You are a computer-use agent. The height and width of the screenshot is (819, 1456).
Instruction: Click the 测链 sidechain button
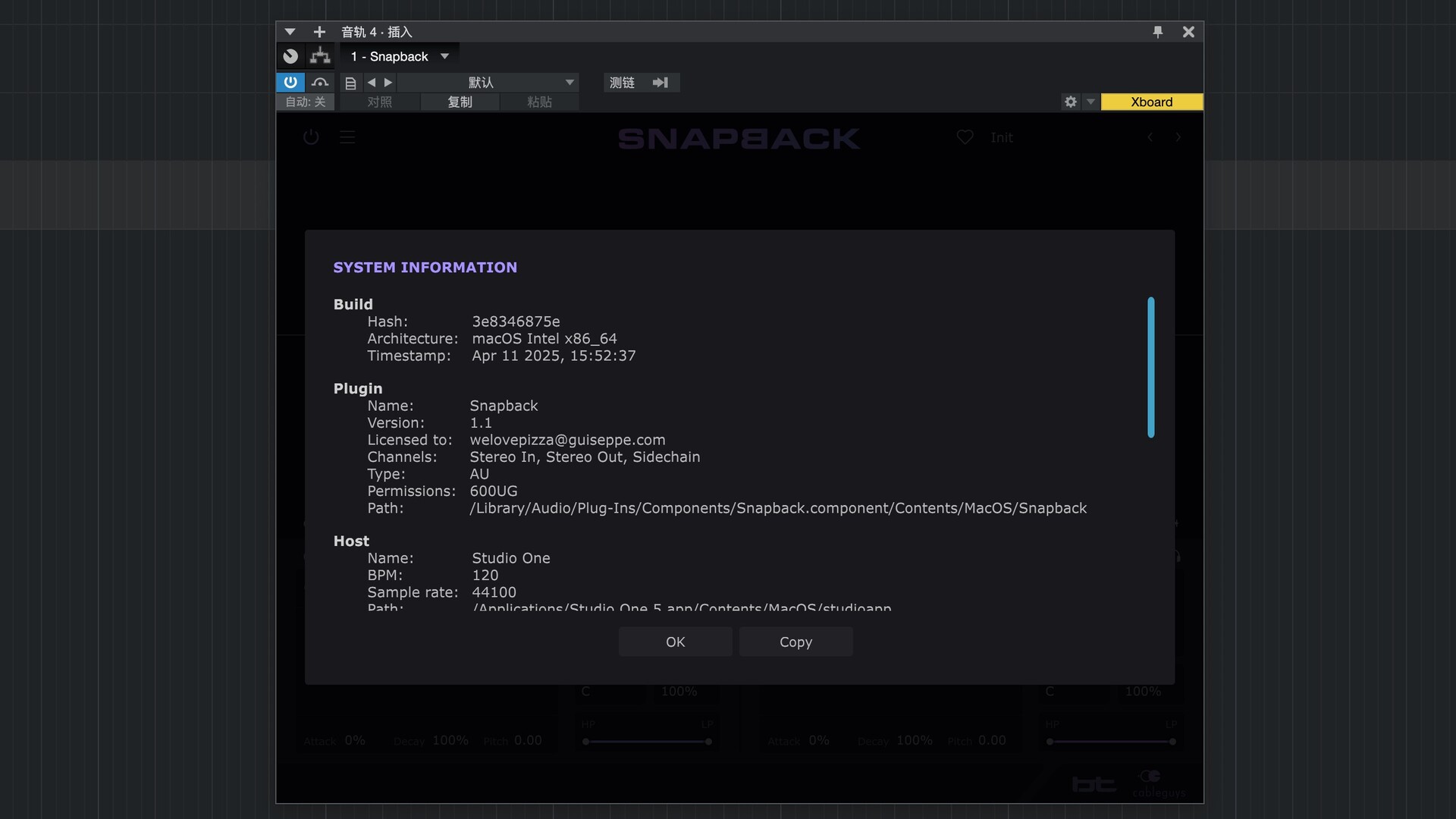pyautogui.click(x=622, y=82)
